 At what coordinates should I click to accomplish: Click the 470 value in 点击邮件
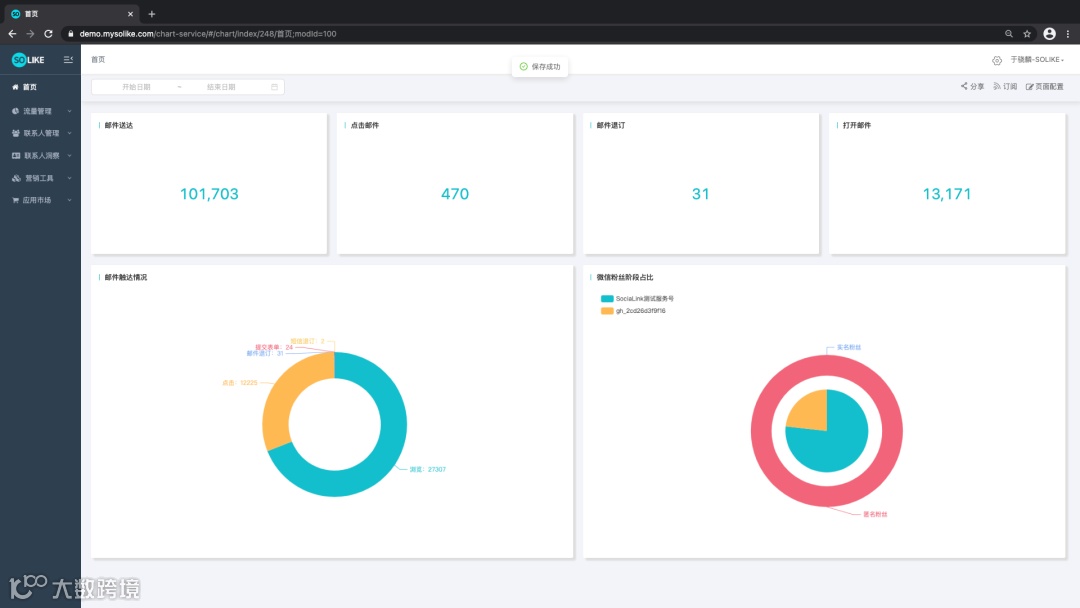(x=455, y=194)
